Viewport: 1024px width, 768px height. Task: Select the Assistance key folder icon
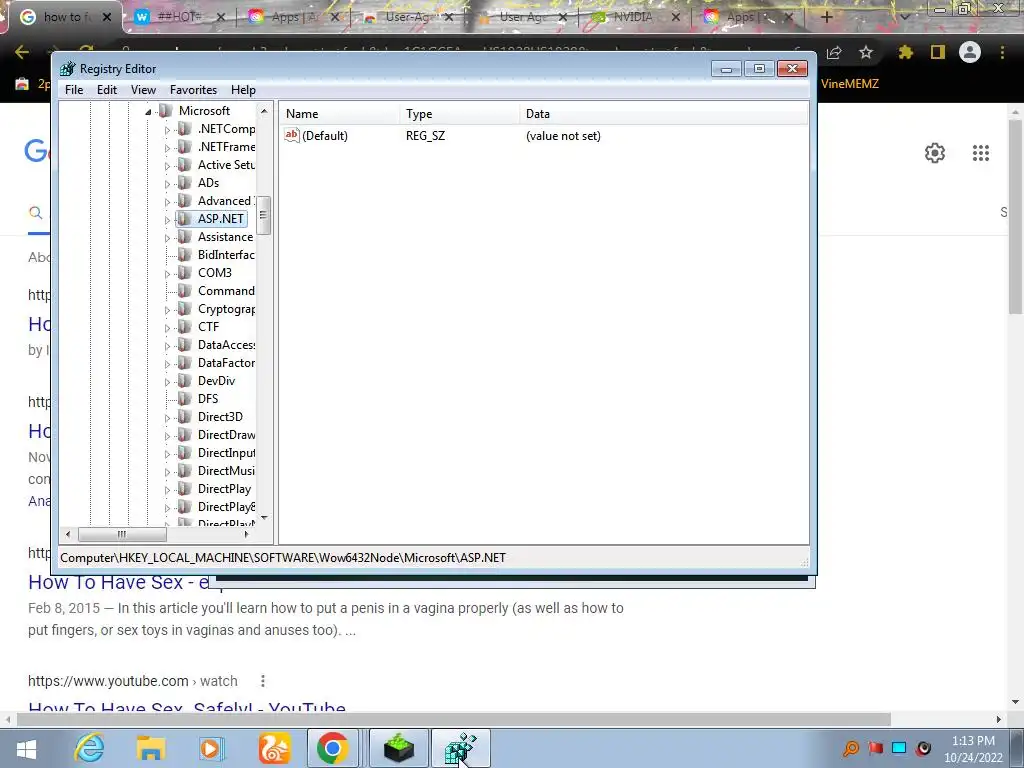coord(185,236)
